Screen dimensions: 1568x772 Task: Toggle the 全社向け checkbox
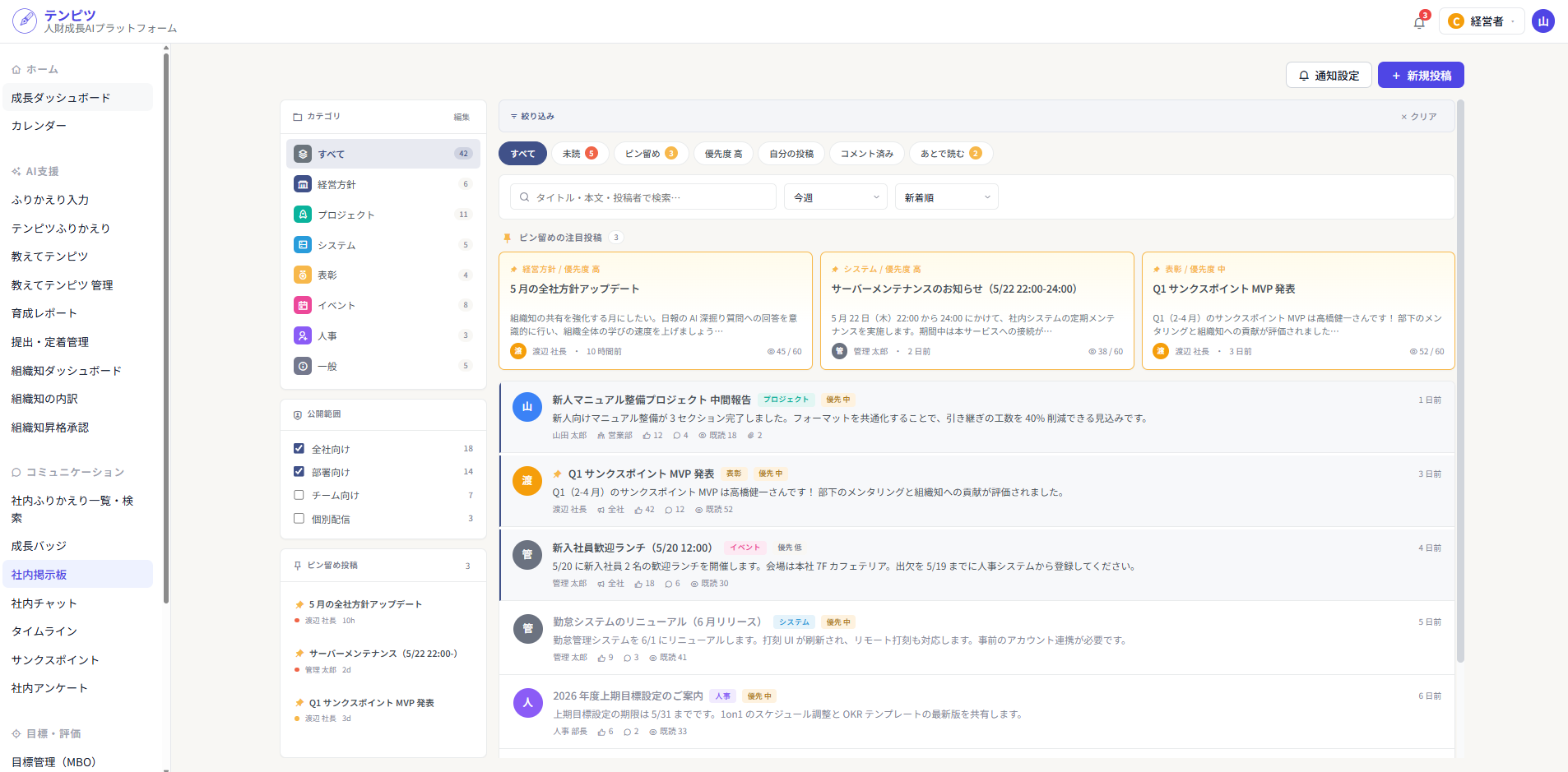coord(299,448)
